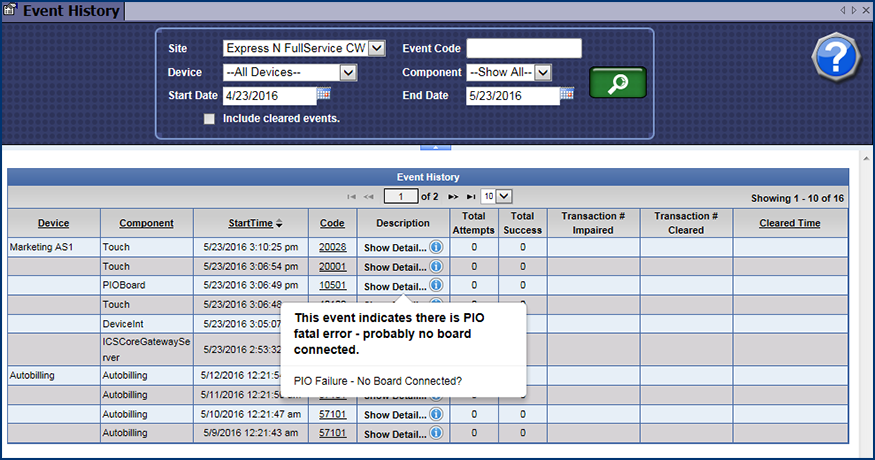Open the Start Date calendar picker

[x=324, y=95]
